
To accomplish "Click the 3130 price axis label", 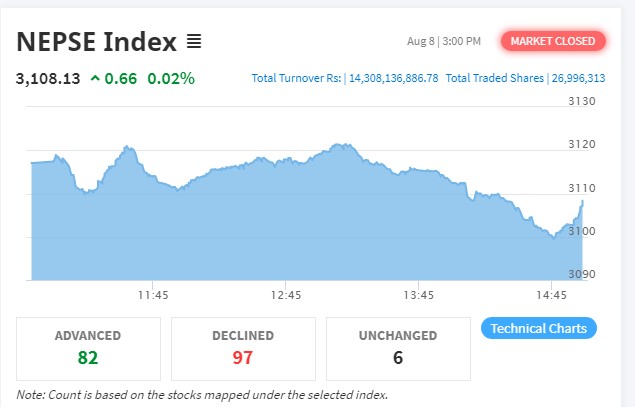I will pyautogui.click(x=581, y=102).
